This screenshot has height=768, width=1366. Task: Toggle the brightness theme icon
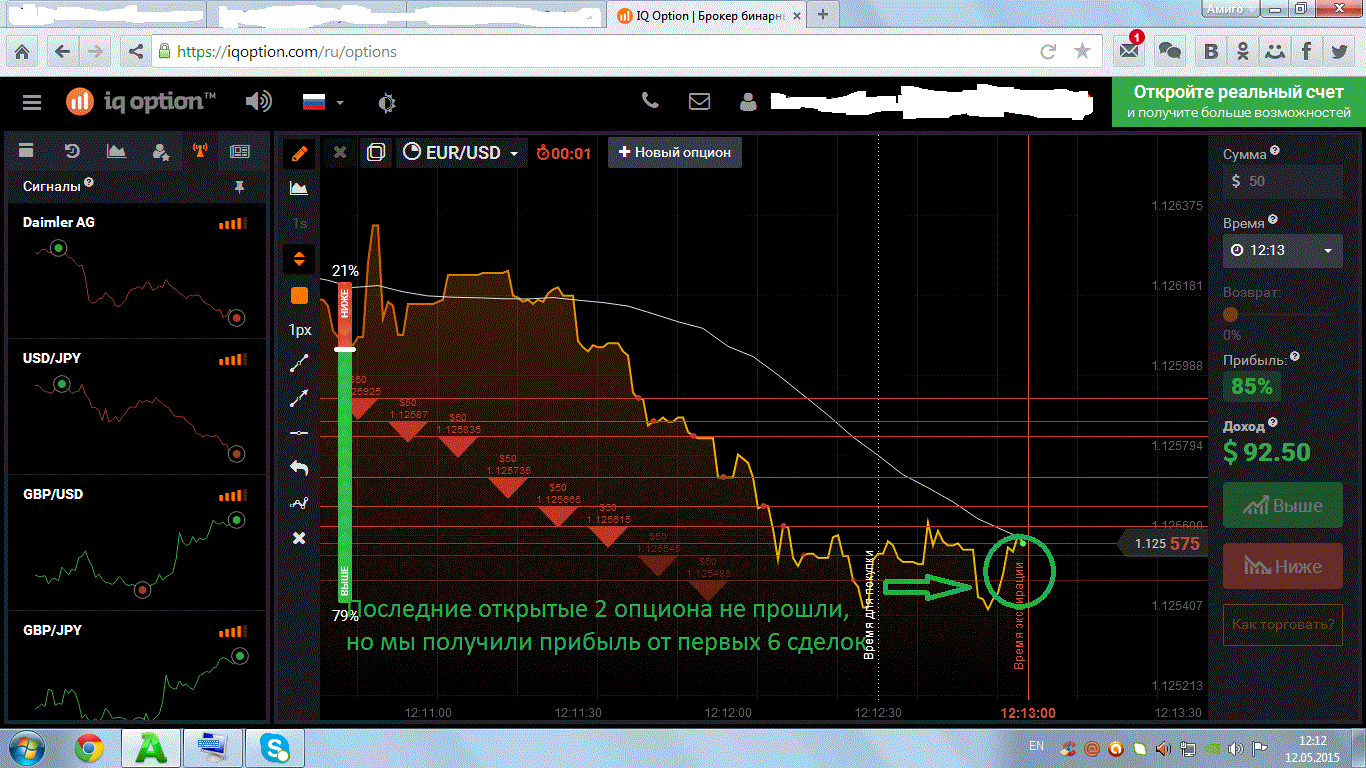[387, 102]
